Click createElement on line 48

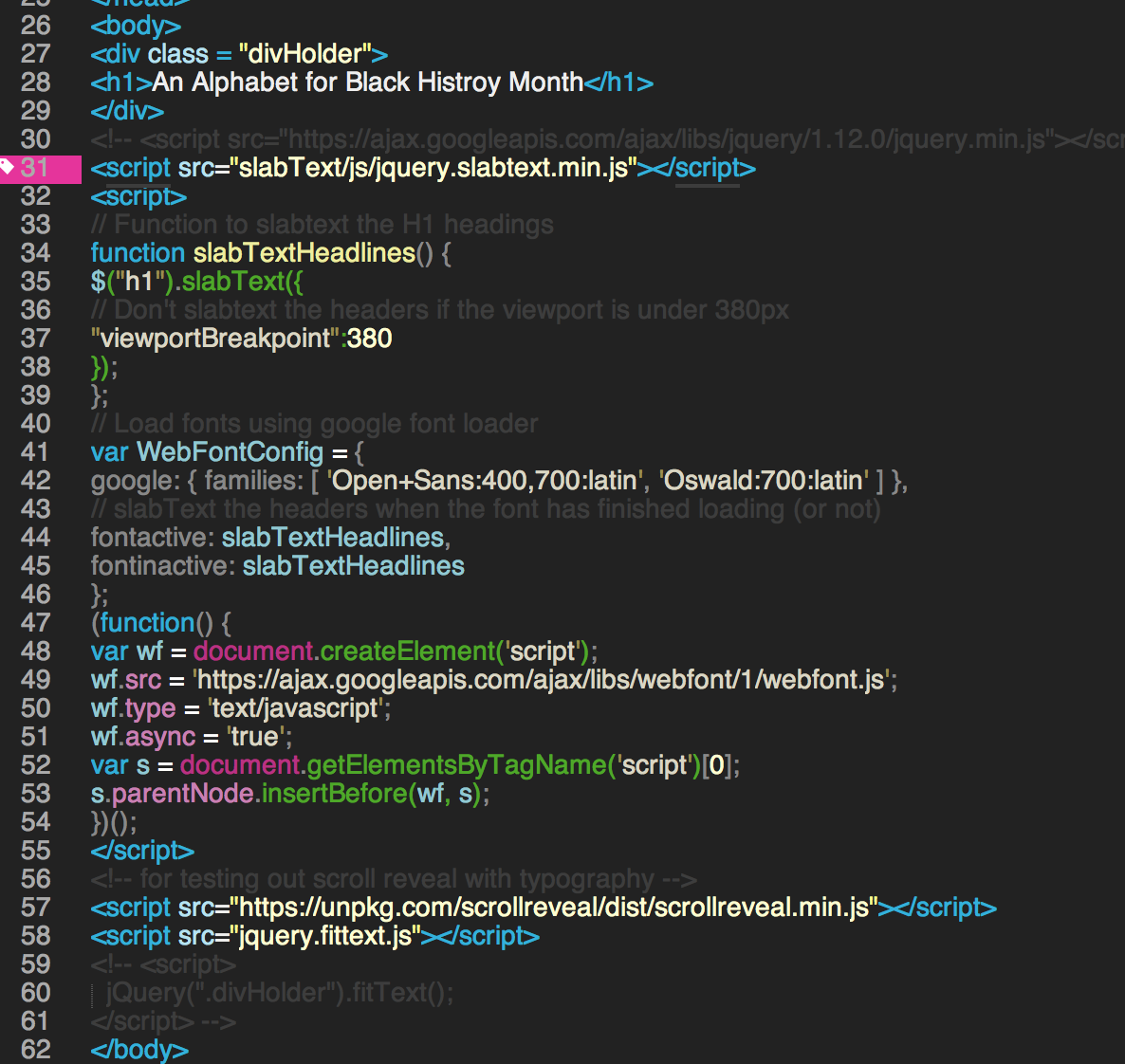408,651
